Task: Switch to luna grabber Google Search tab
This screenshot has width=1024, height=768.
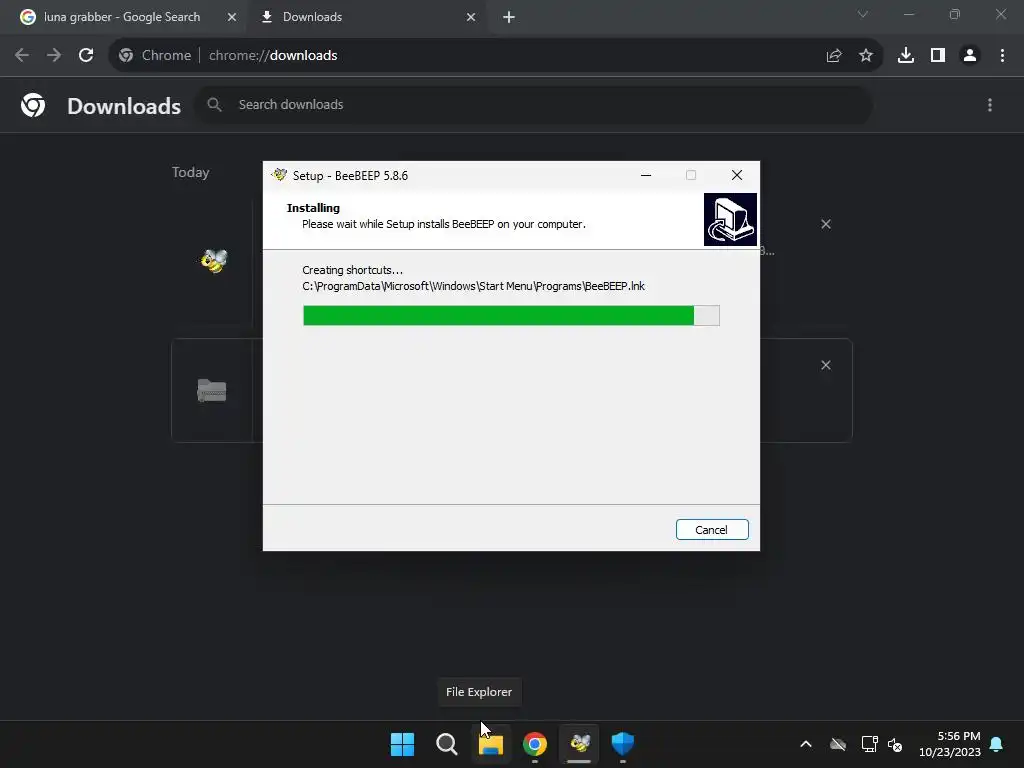Action: (x=122, y=17)
